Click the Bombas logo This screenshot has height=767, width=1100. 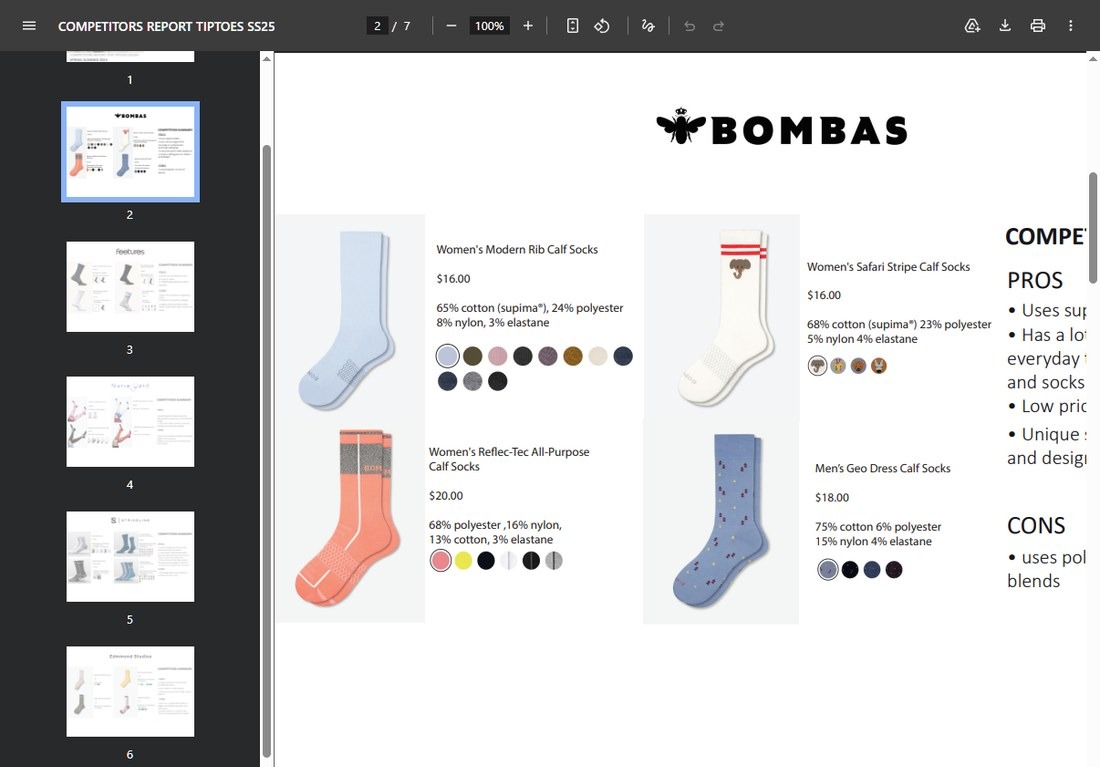[x=782, y=128]
